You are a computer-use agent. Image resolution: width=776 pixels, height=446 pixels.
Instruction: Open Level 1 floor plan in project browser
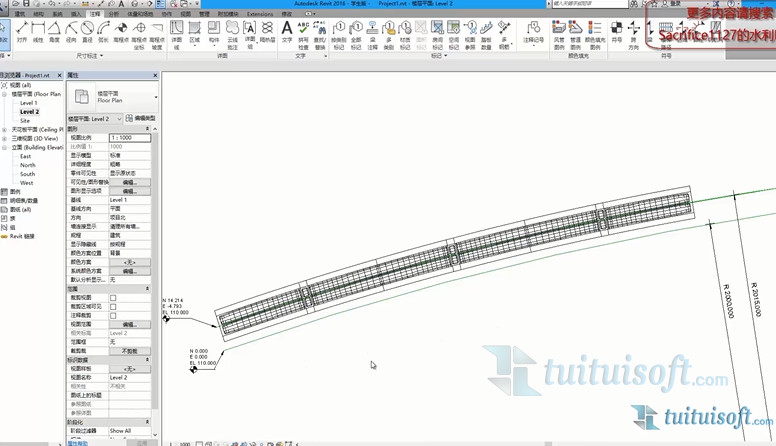pyautogui.click(x=28, y=103)
